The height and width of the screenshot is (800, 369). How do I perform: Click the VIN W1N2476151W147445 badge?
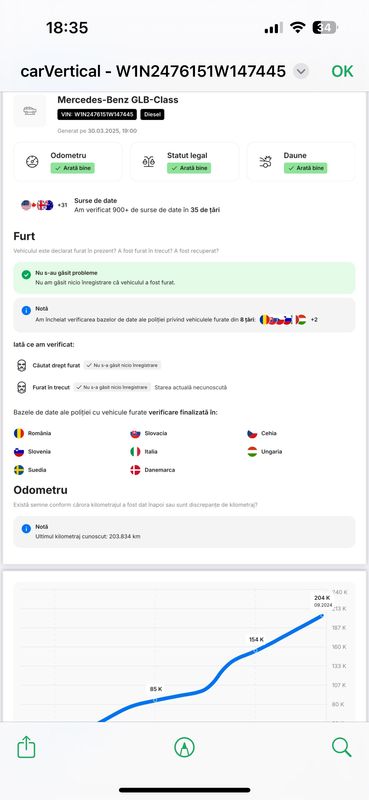point(97,114)
